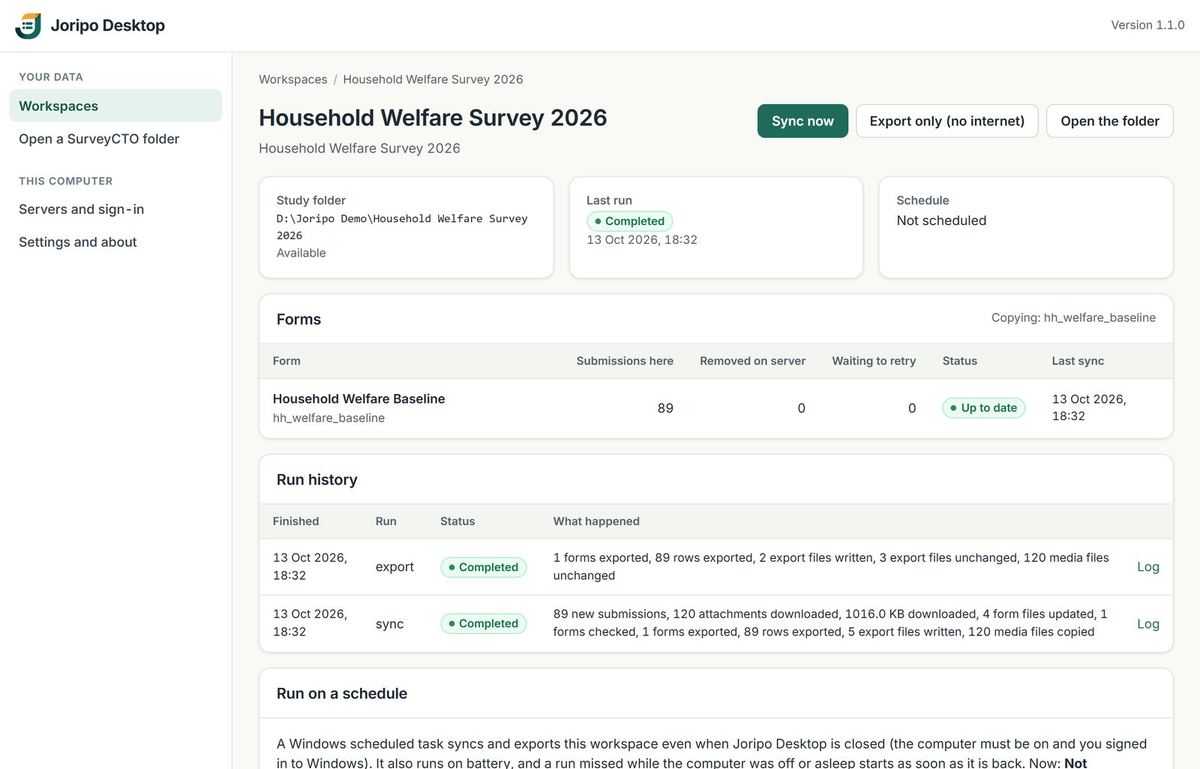
Task: Click Open the folder button
Action: click(1110, 121)
